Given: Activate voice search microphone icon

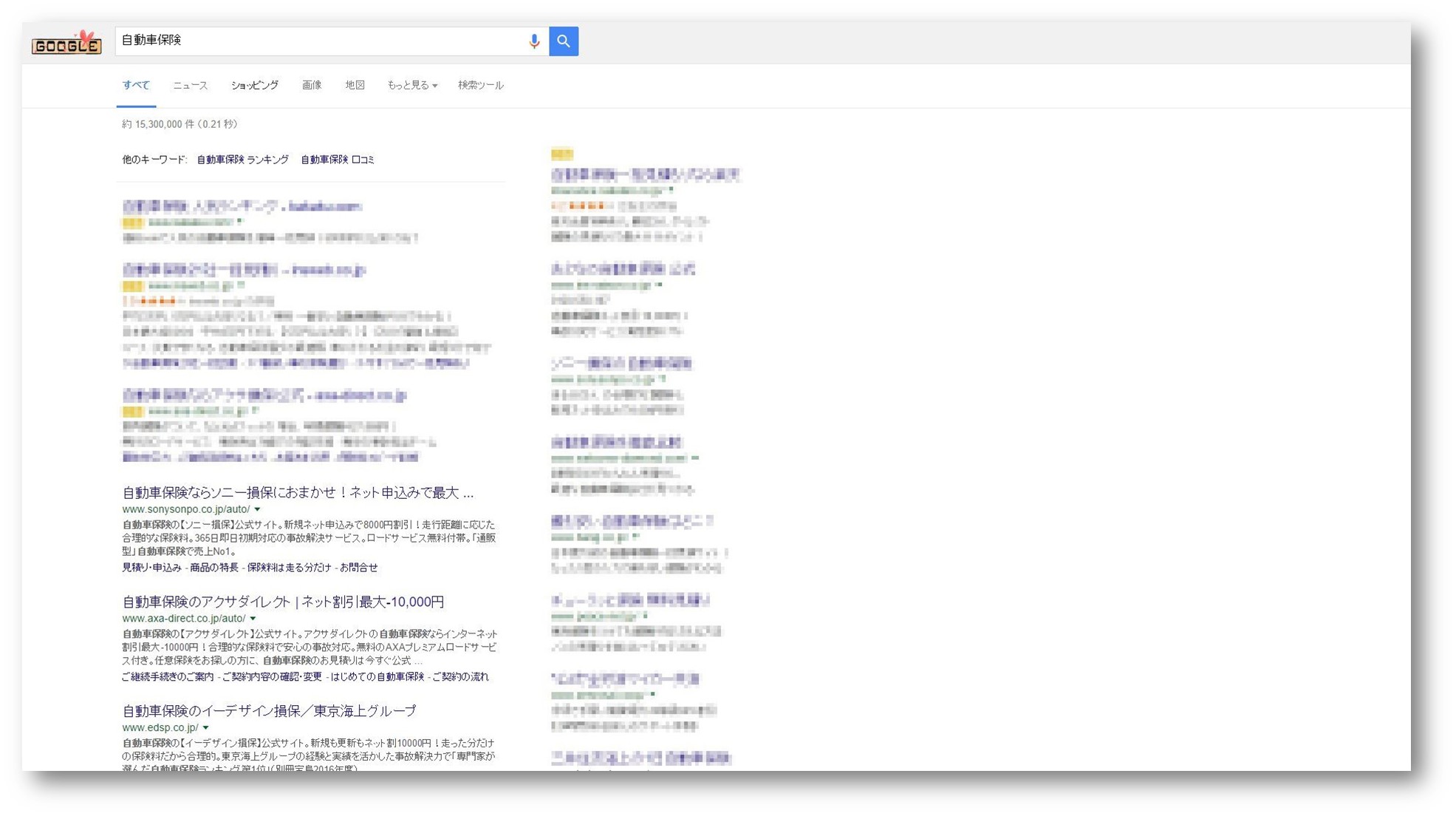Looking at the screenshot, I should coord(534,41).
